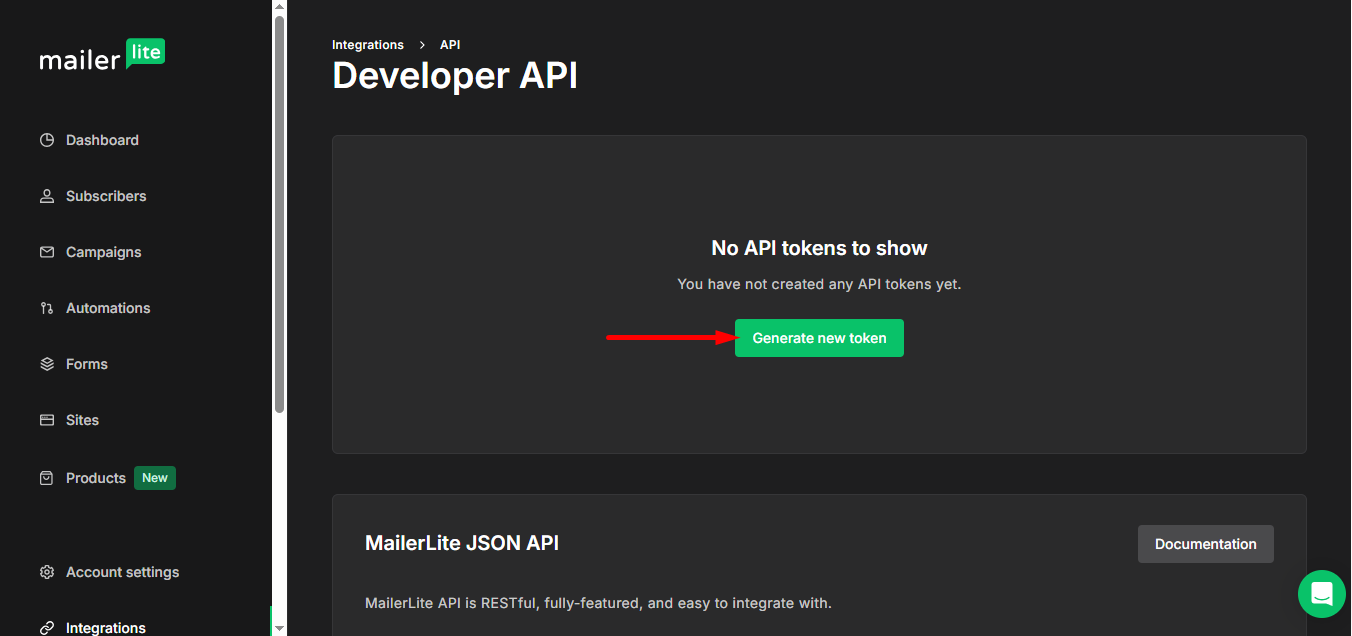This screenshot has height=636, width=1352.
Task: Click the sidebar vertical scrollbar thumb
Action: pyautogui.click(x=280, y=210)
